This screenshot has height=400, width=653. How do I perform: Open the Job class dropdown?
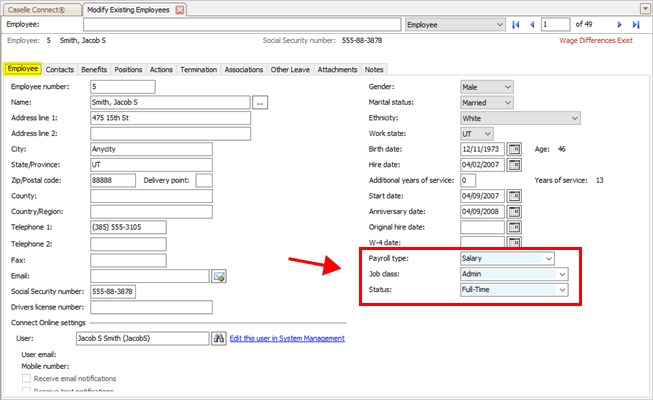(x=562, y=274)
